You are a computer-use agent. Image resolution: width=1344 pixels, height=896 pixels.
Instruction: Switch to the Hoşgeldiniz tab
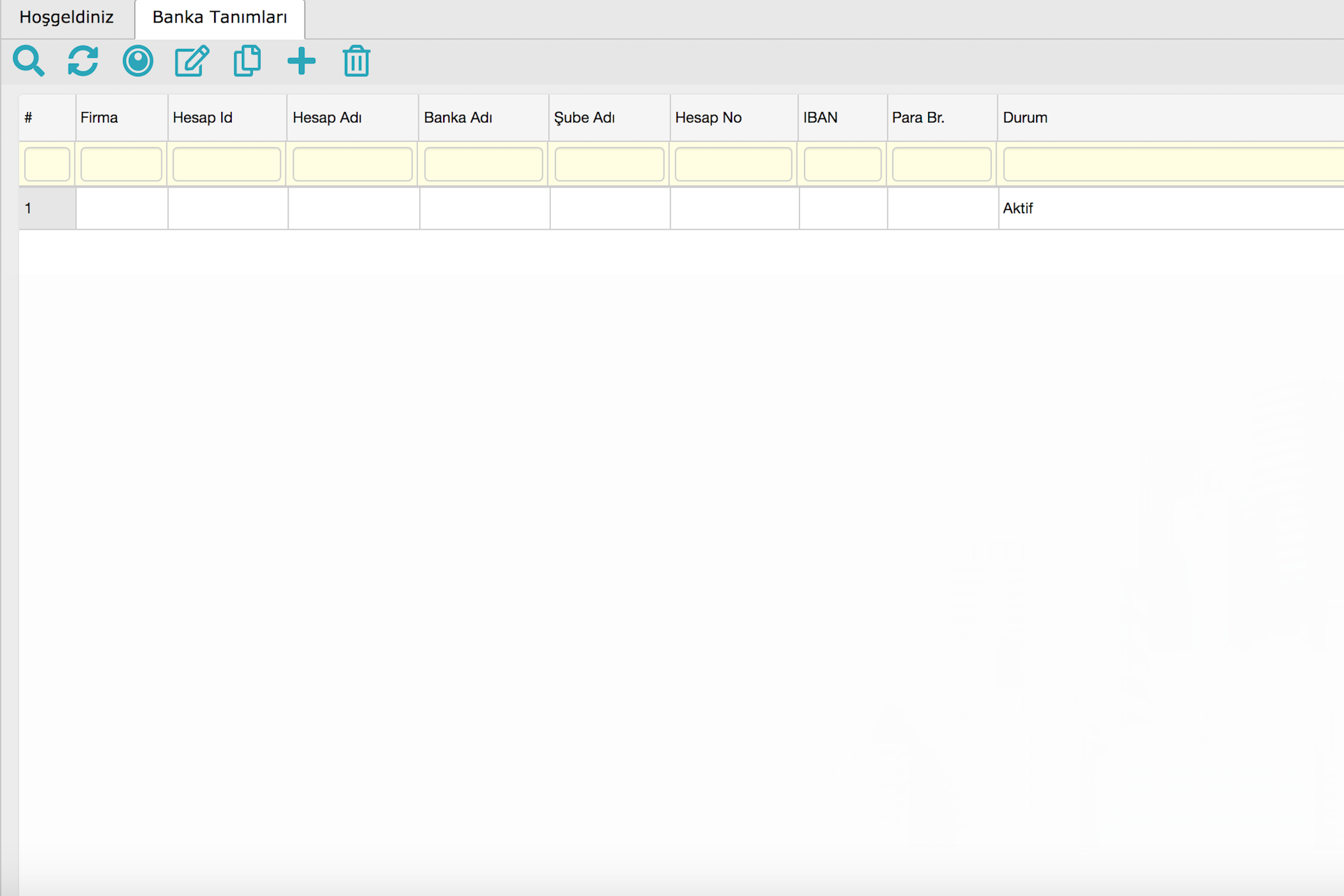click(x=66, y=17)
